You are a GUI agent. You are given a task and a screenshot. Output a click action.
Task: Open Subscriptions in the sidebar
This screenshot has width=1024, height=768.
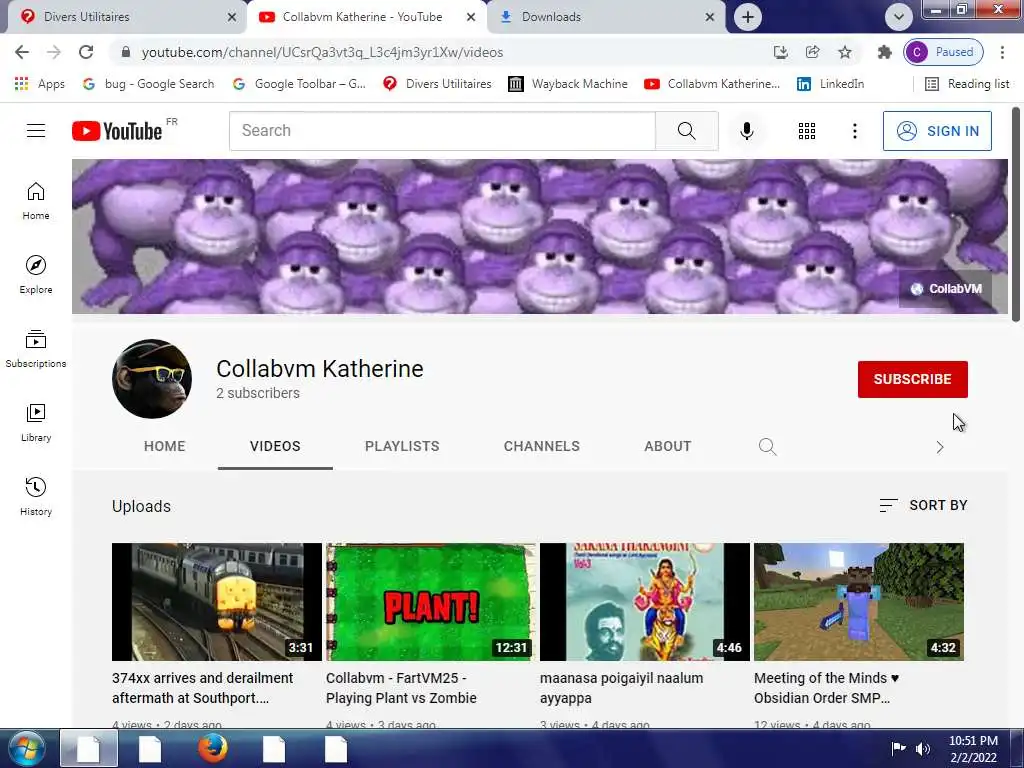(36, 349)
